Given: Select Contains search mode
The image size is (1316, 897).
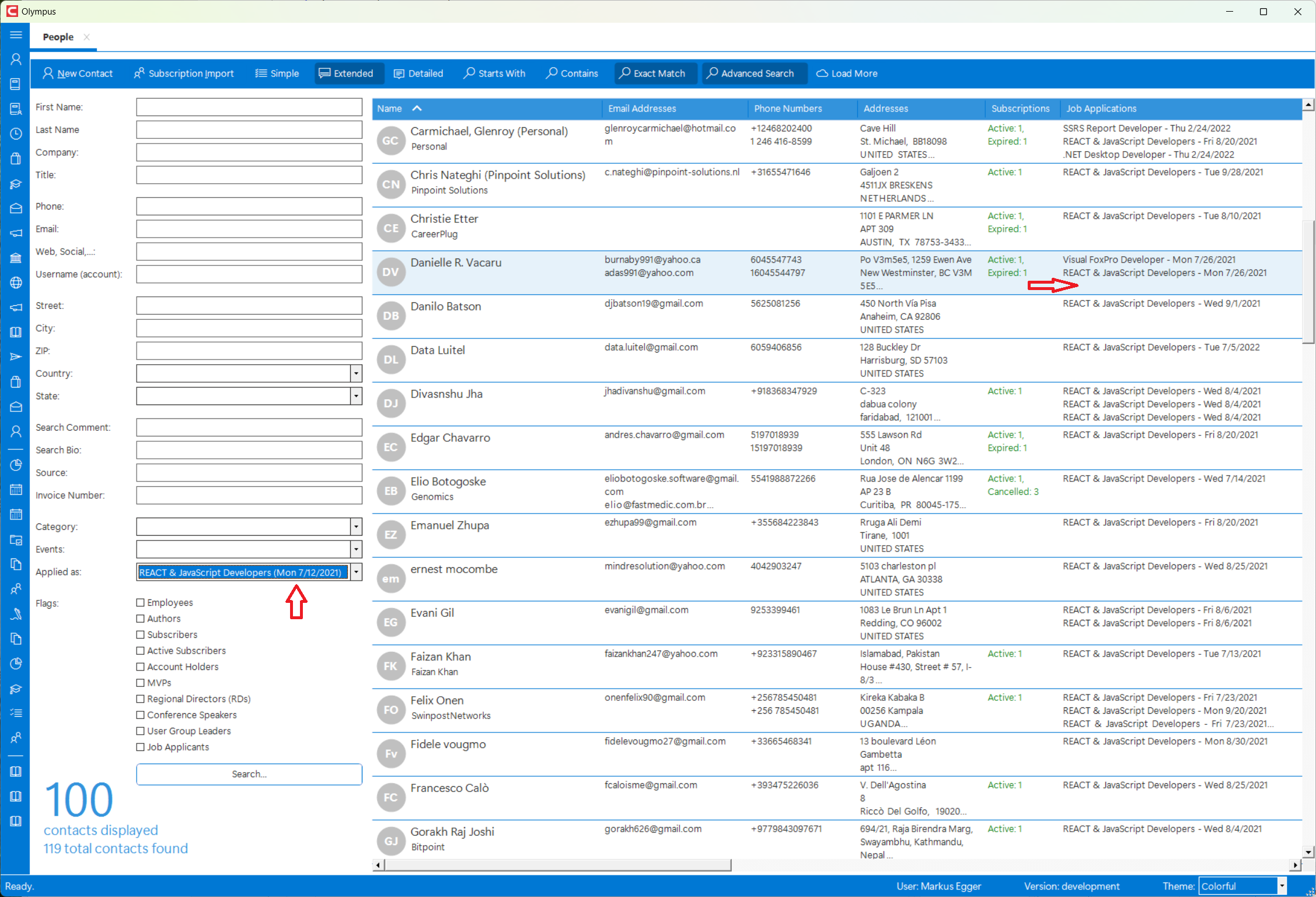Looking at the screenshot, I should (572, 74).
